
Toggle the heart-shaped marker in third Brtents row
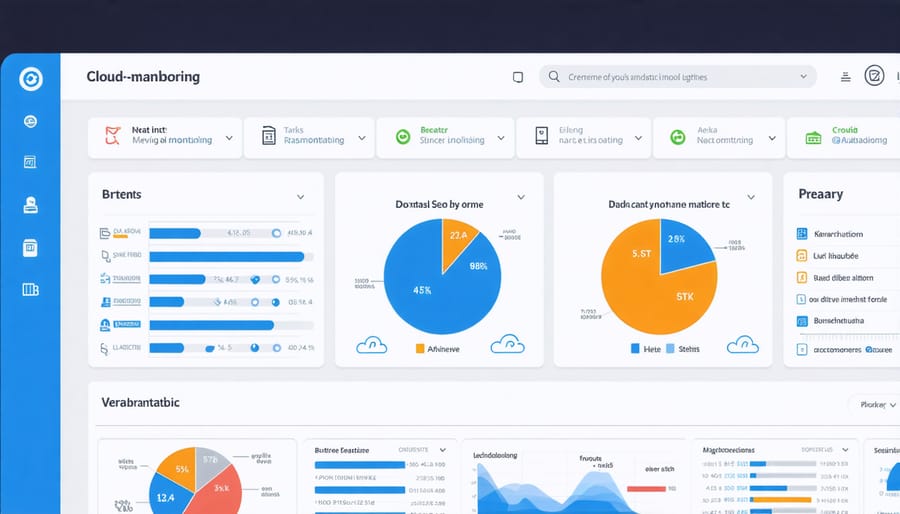[255, 279]
